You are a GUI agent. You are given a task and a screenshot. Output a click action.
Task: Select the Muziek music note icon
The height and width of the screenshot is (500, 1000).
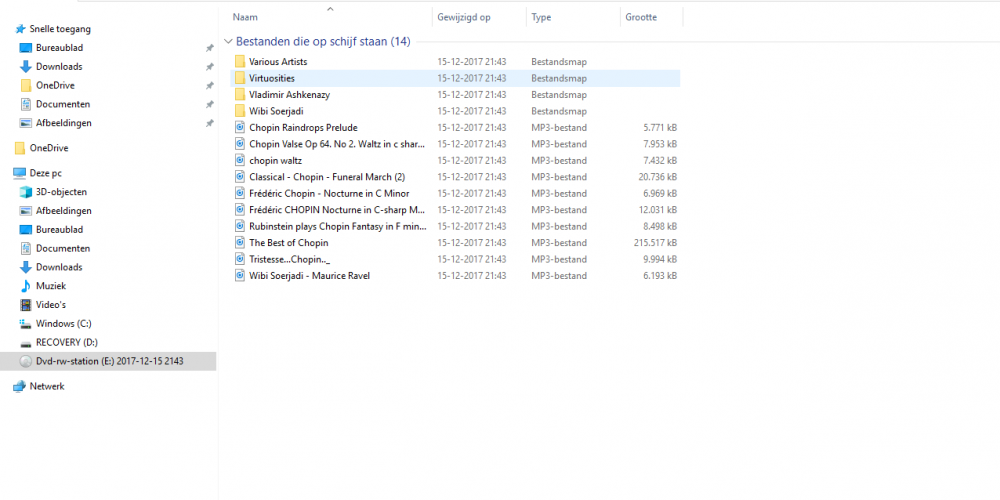pos(26,286)
